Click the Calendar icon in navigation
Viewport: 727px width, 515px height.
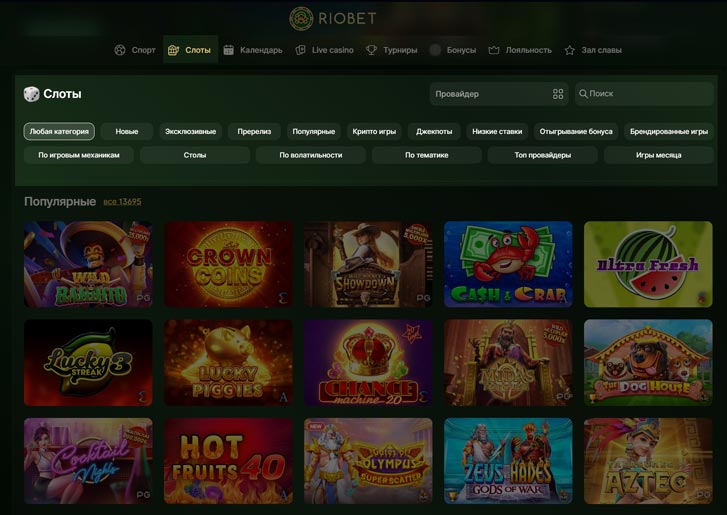pos(229,50)
